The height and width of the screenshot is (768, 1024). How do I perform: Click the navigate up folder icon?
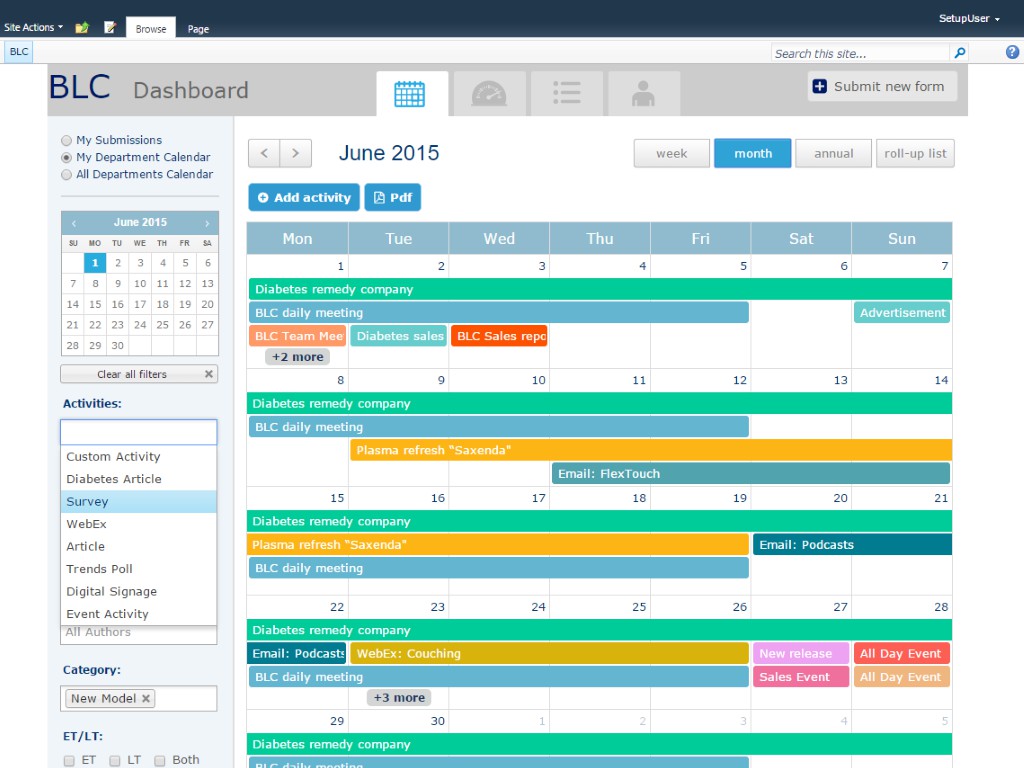pyautogui.click(x=82, y=27)
